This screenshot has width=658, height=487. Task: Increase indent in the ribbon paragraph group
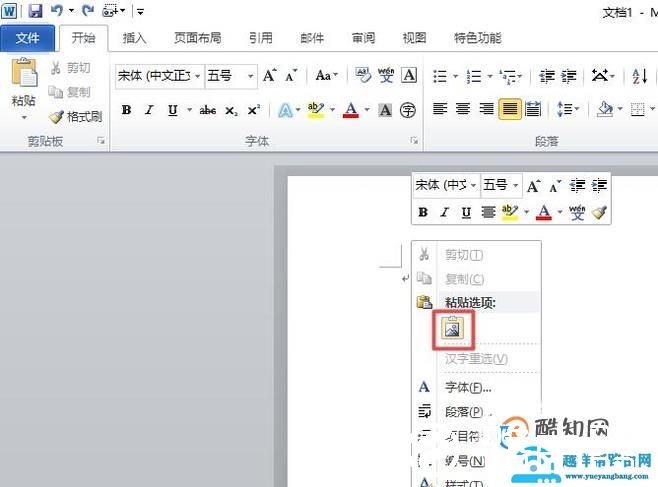click(x=569, y=76)
